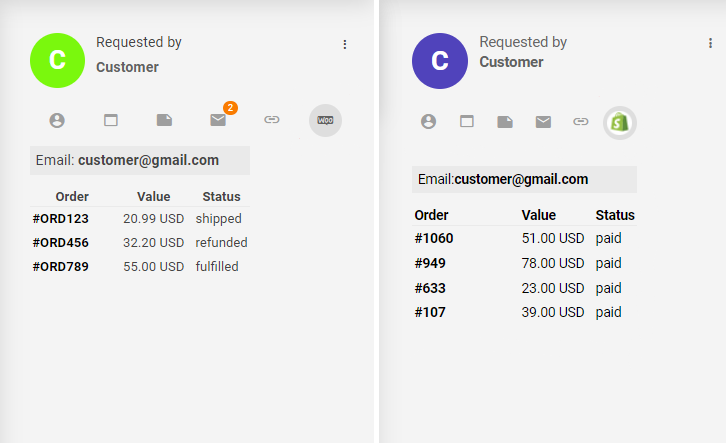This screenshot has width=726, height=443.
Task: Click the note icon in right panel
Action: click(505, 122)
